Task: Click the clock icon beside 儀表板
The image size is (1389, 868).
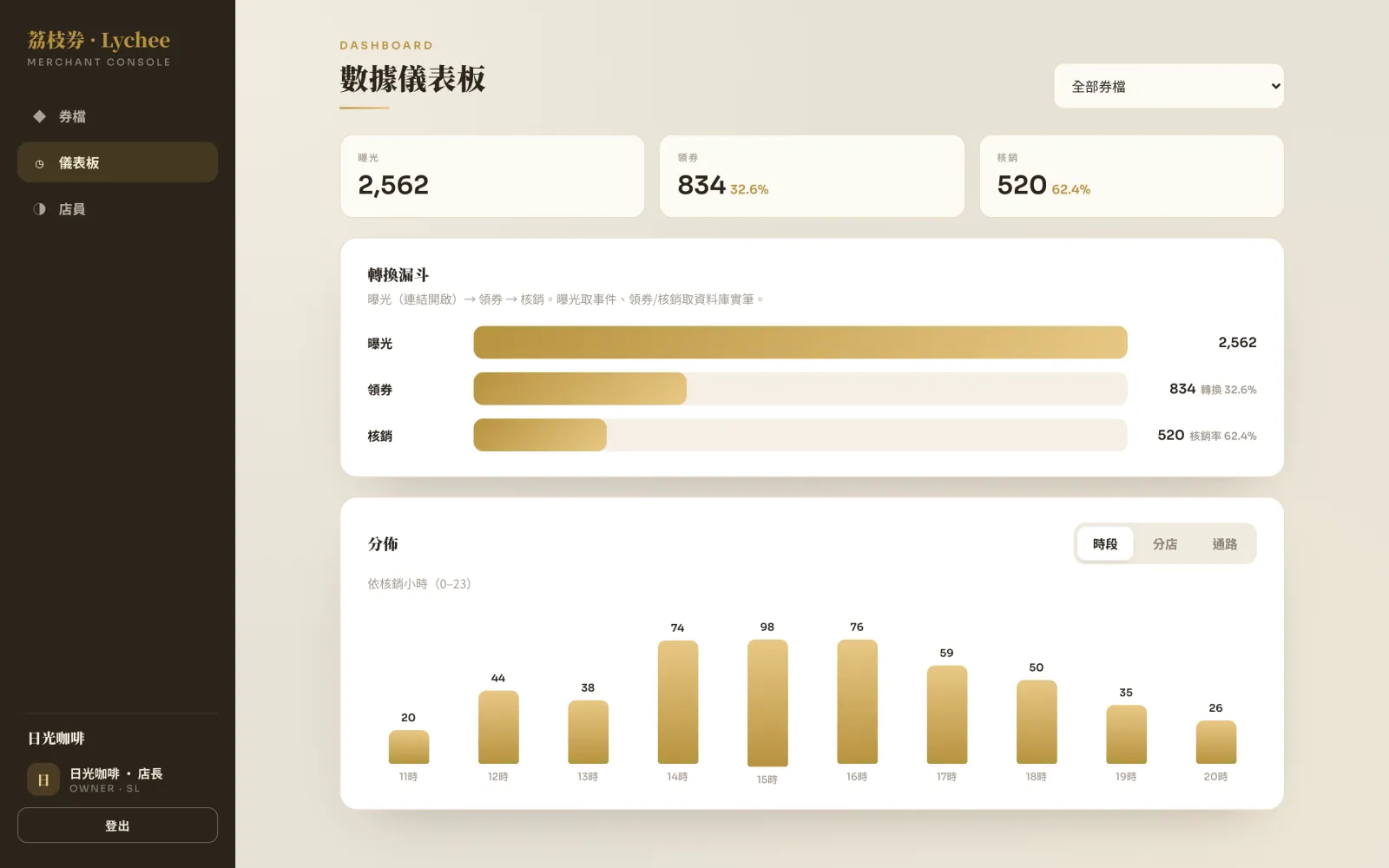Action: click(39, 163)
